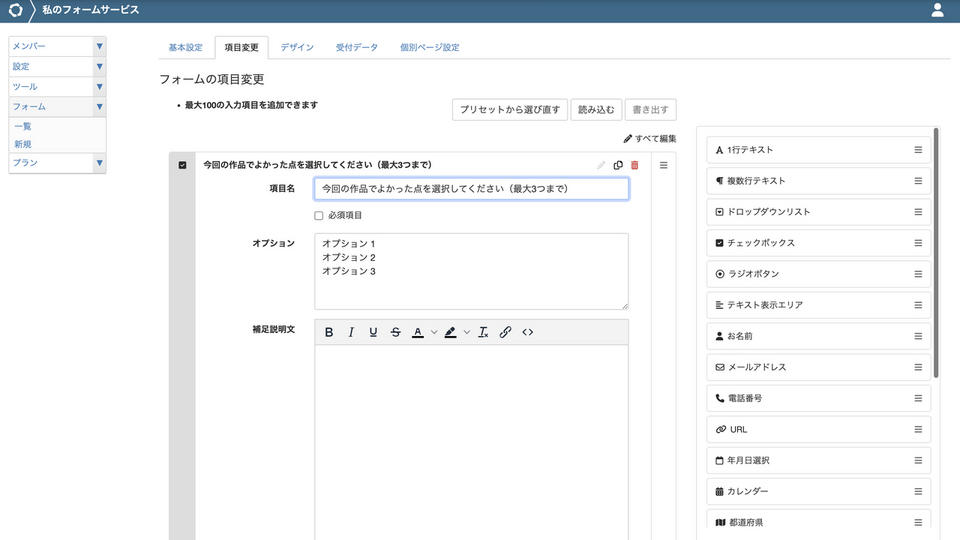Open the font color dropdown arrow
This screenshot has width=960, height=540.
[434, 332]
